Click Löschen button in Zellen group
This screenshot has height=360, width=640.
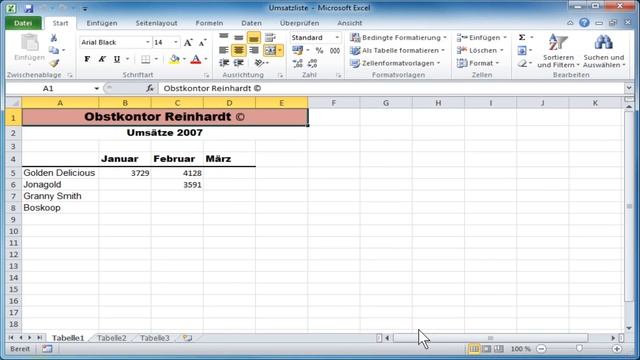tap(480, 50)
